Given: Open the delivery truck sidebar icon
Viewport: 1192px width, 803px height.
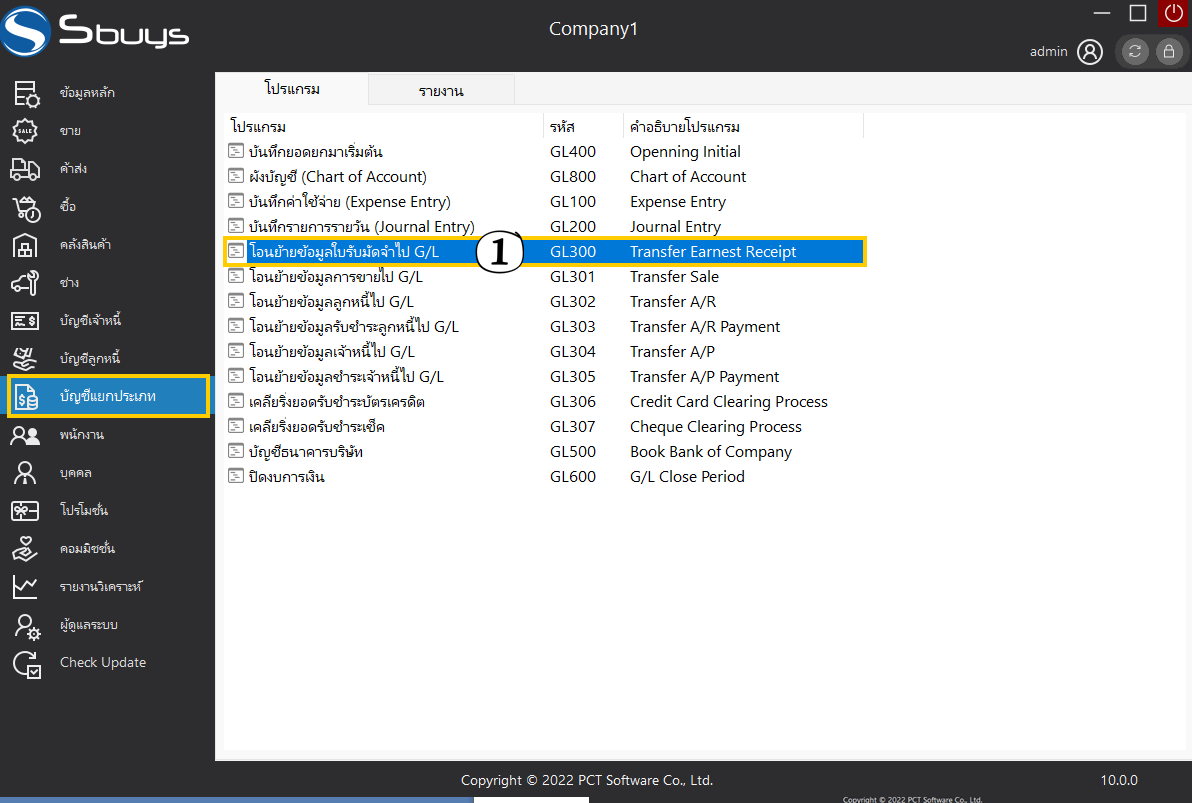Looking at the screenshot, I should coord(25,169).
